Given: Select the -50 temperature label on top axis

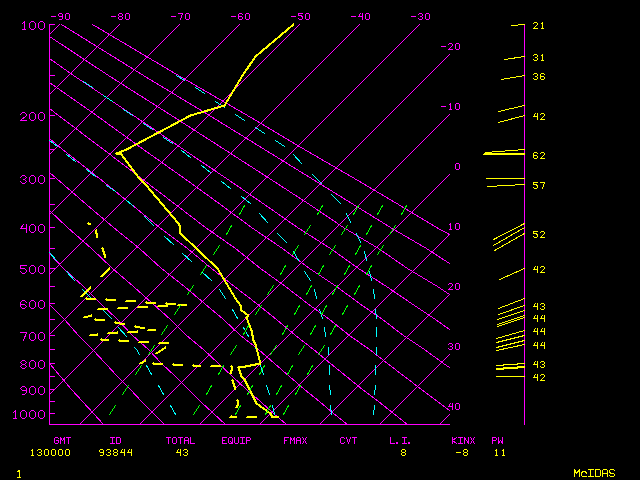Looking at the screenshot, I should [x=300, y=16].
